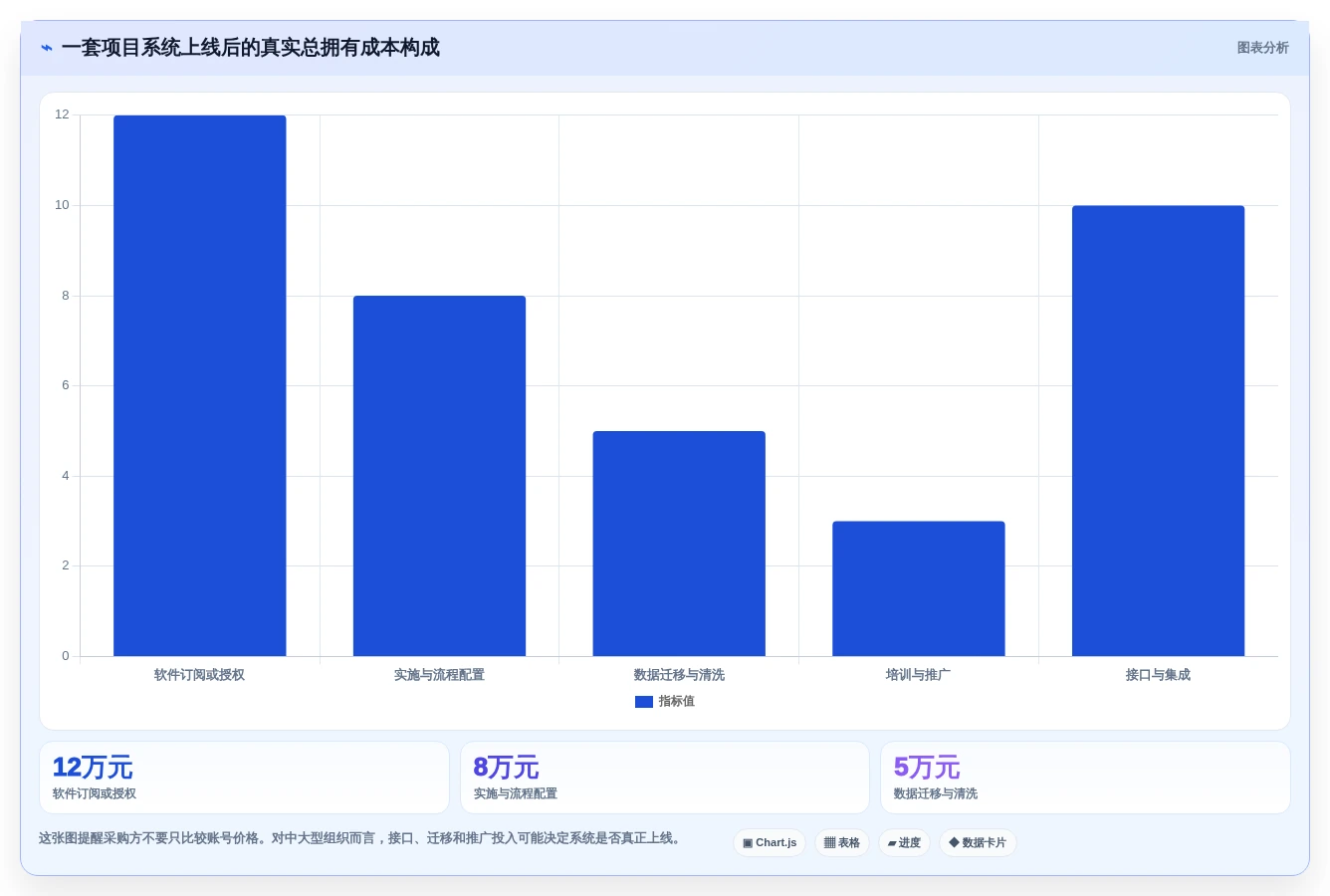Click 软件订阅或授权 caption under 12万元
This screenshot has height=896, width=1330.
95,794
